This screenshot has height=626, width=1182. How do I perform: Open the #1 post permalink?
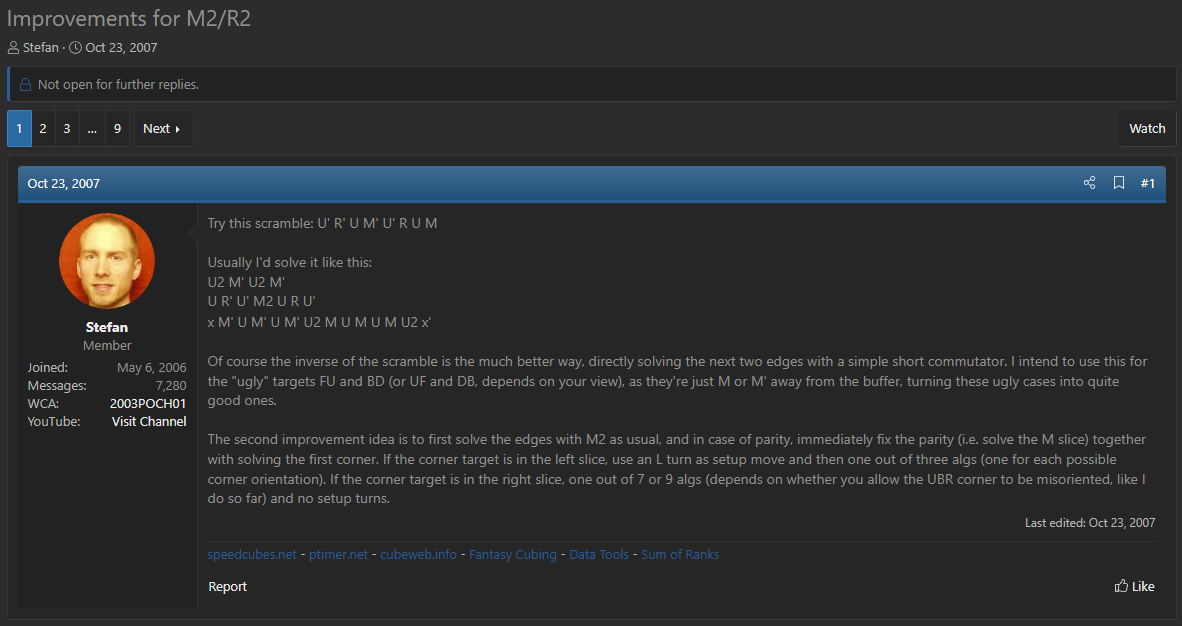[1147, 183]
